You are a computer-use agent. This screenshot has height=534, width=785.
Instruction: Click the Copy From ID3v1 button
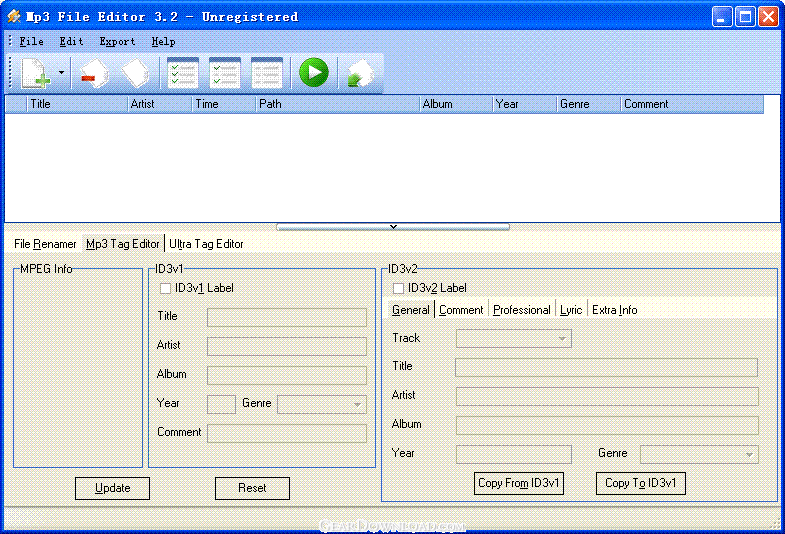click(x=519, y=483)
